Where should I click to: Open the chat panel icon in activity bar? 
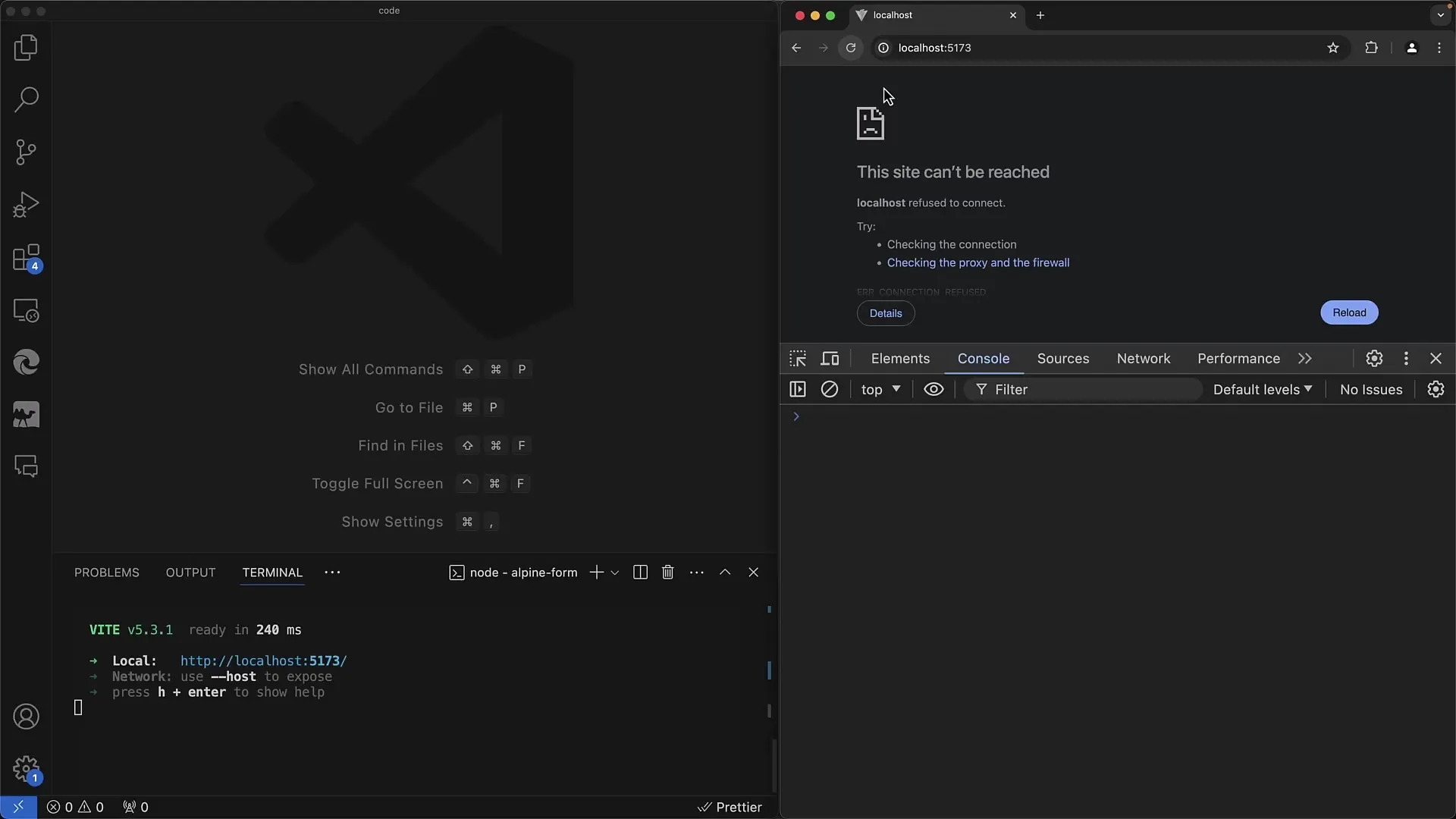[x=26, y=466]
